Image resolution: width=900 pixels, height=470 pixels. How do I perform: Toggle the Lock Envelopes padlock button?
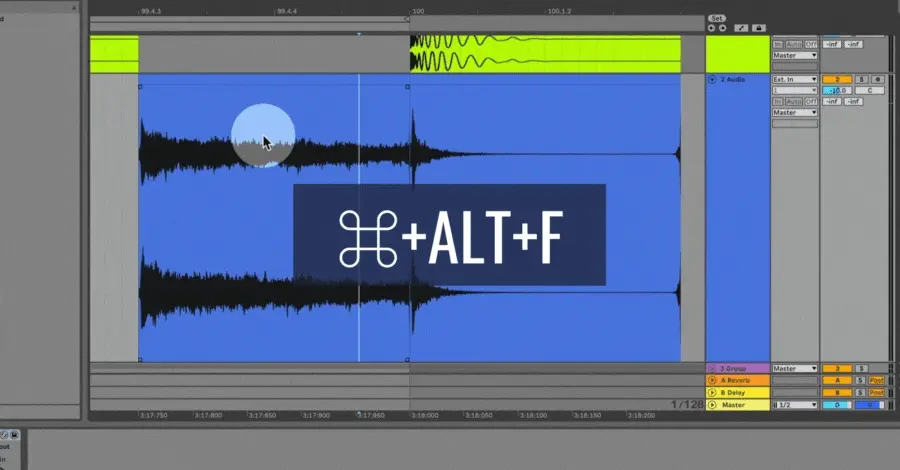tap(759, 28)
